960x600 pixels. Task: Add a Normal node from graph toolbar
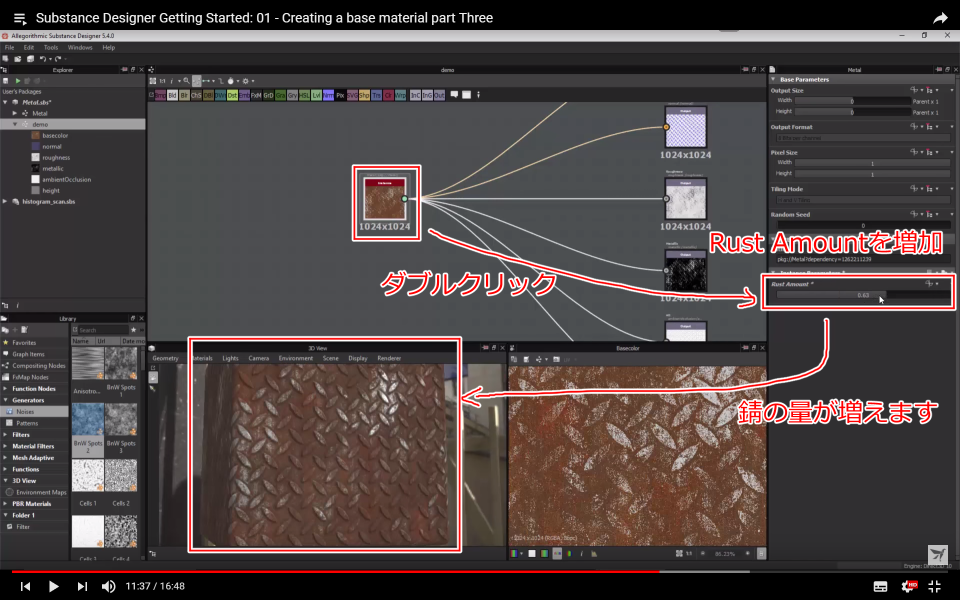[x=328, y=95]
